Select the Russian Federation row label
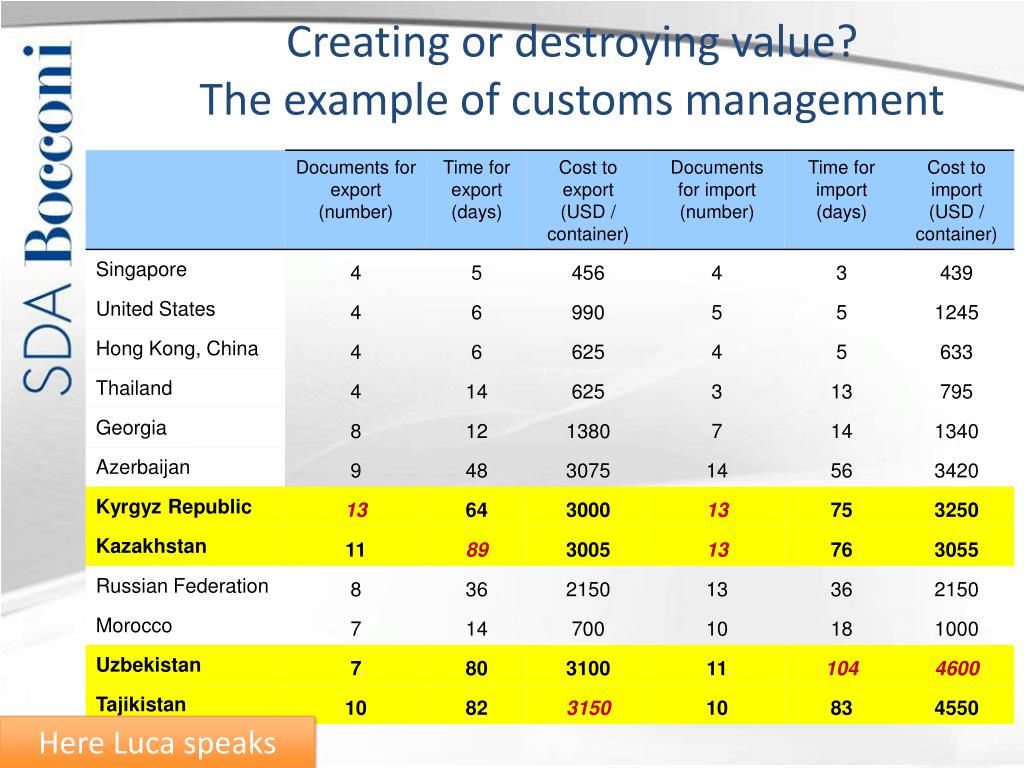 (x=182, y=586)
